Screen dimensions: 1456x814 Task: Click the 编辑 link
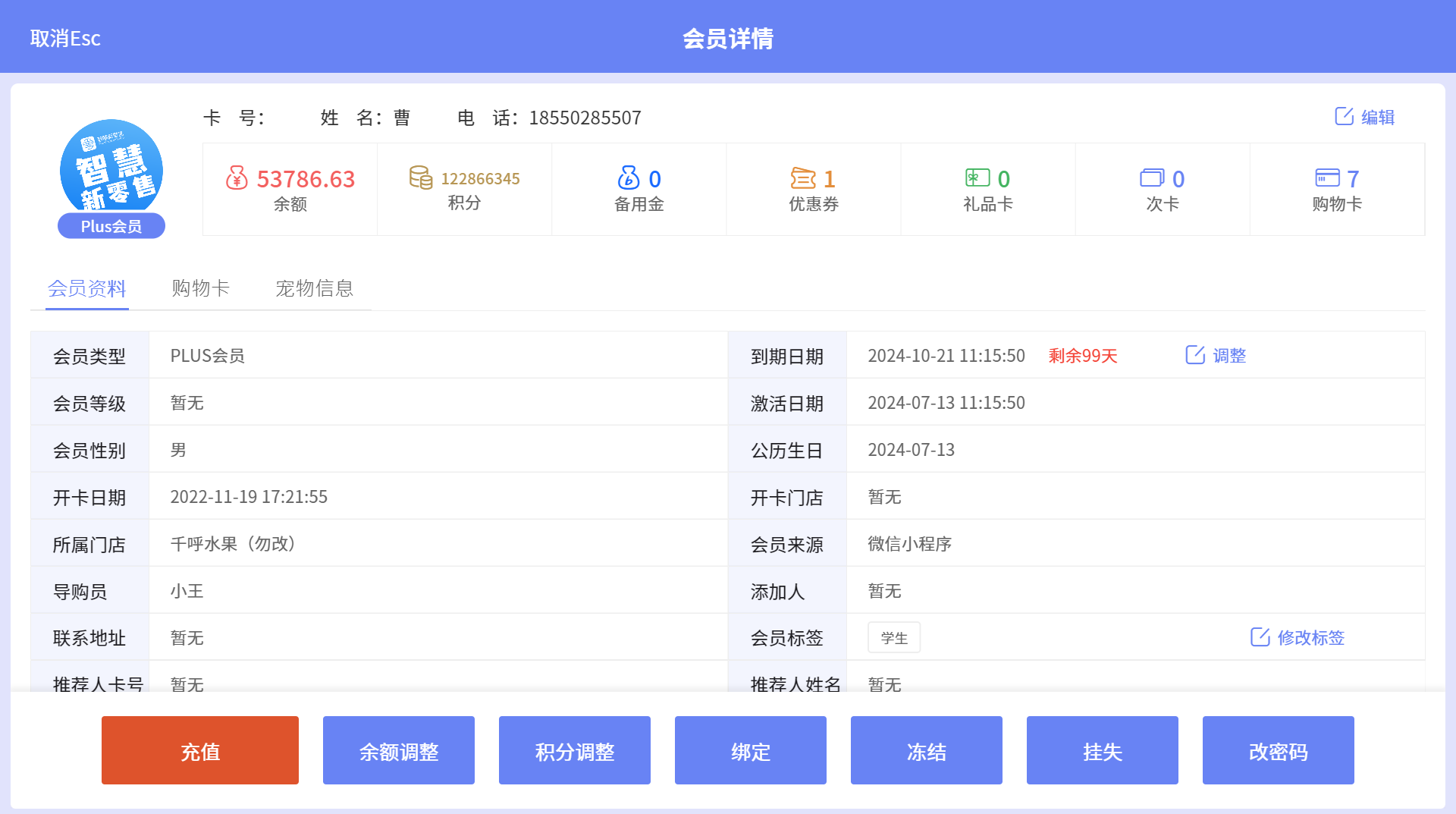coord(1378,117)
